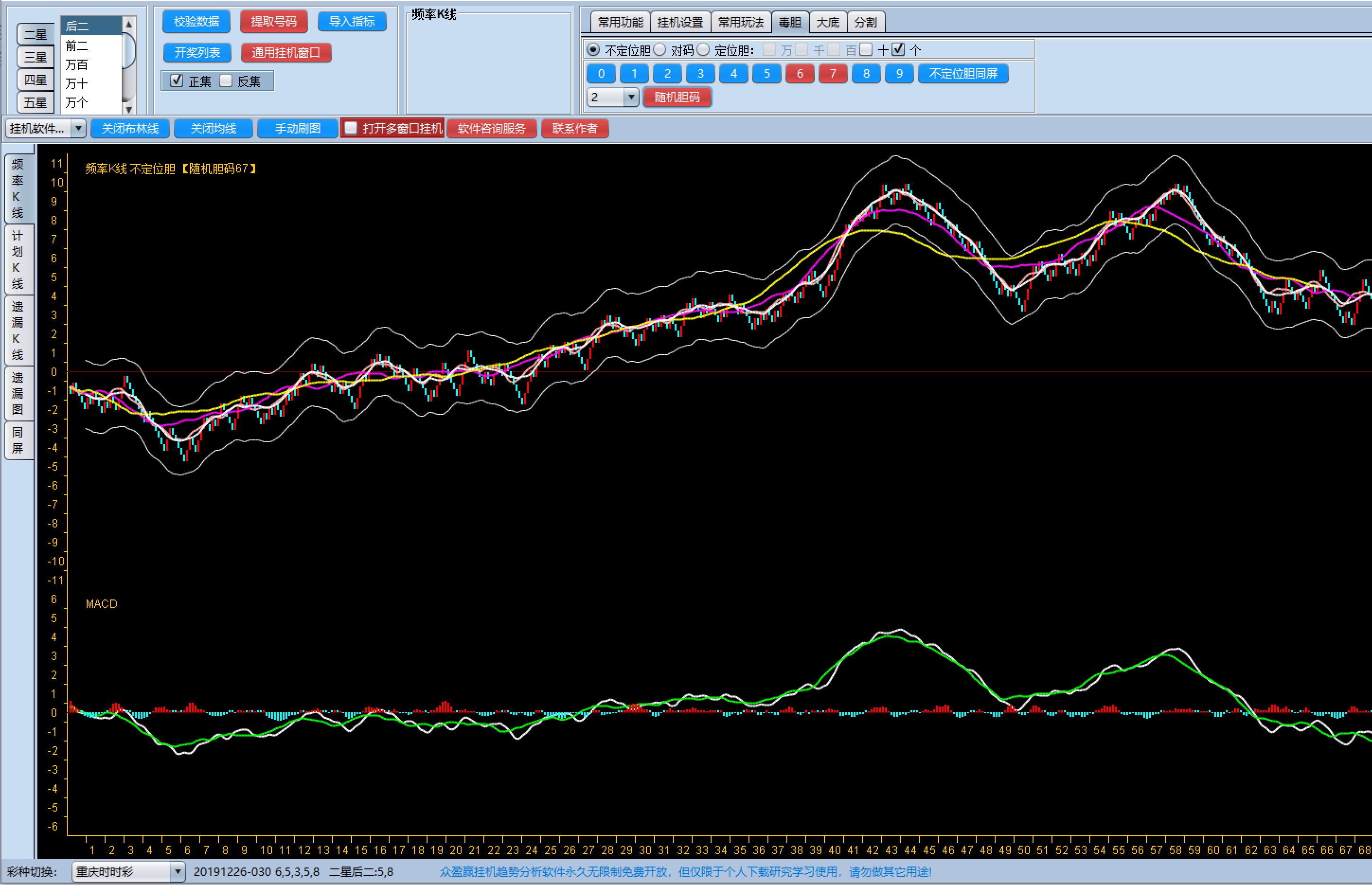Toggle the 十 position checkbox

(x=866, y=49)
